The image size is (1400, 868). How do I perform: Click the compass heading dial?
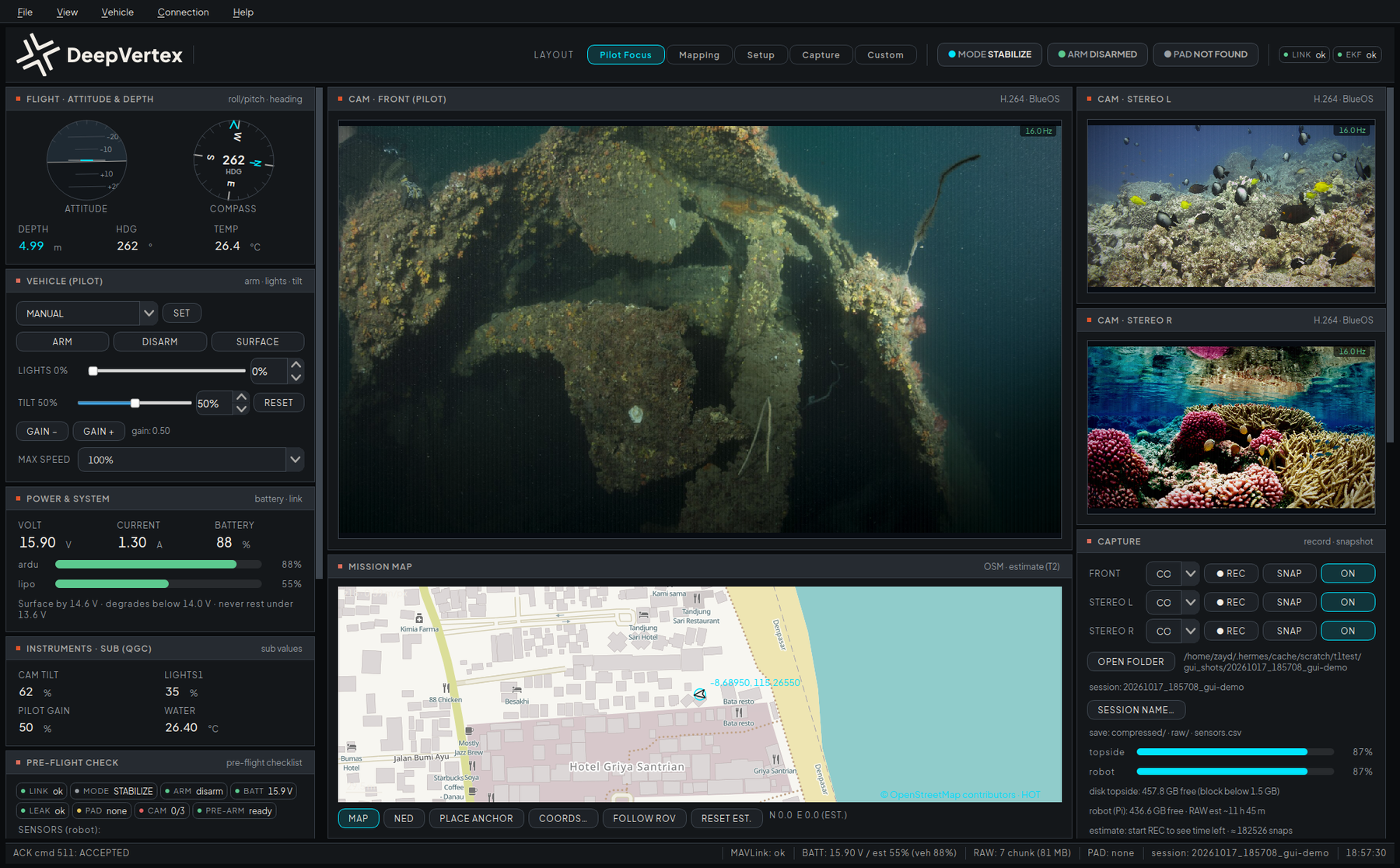233,160
